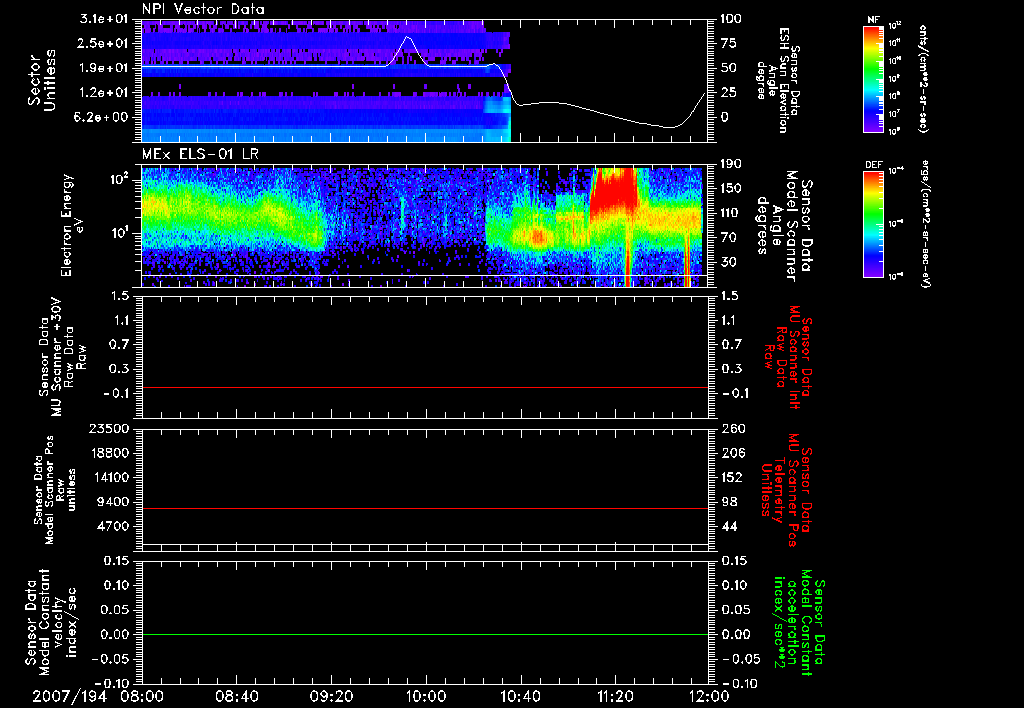Click the red line in scanner position panel
Screen dimensions: 1024x708
425,508
